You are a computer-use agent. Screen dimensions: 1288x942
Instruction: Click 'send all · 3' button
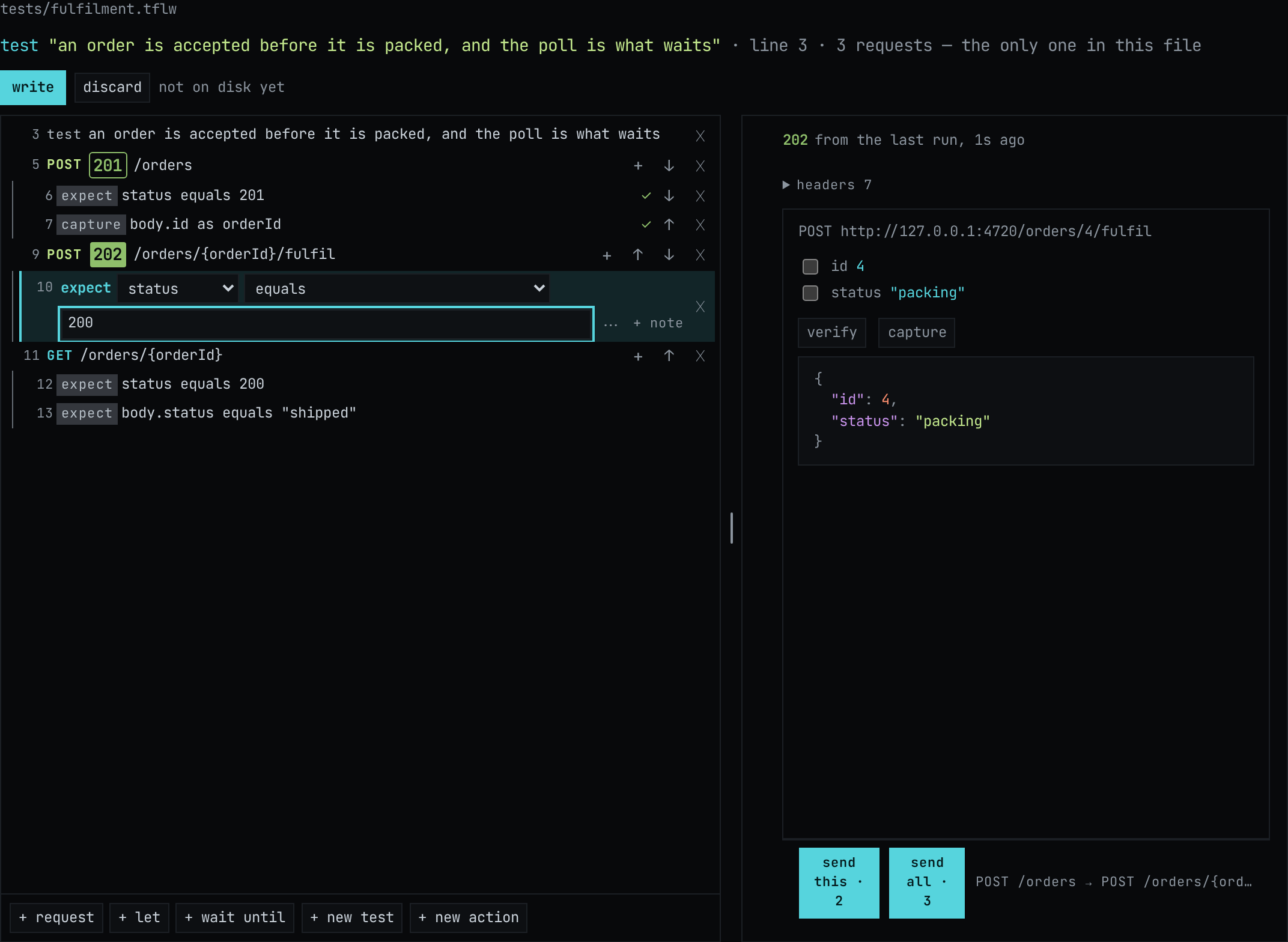click(x=926, y=883)
